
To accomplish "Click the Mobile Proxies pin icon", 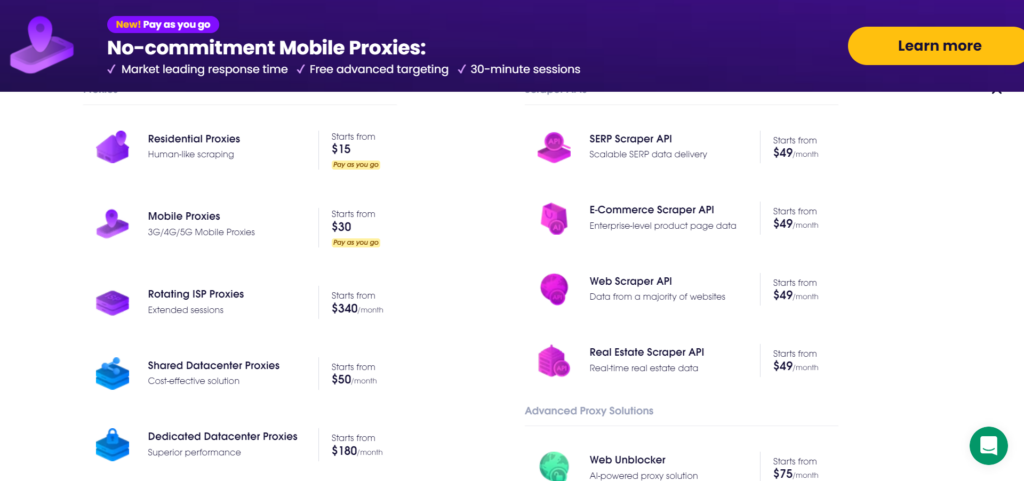I will coord(112,223).
